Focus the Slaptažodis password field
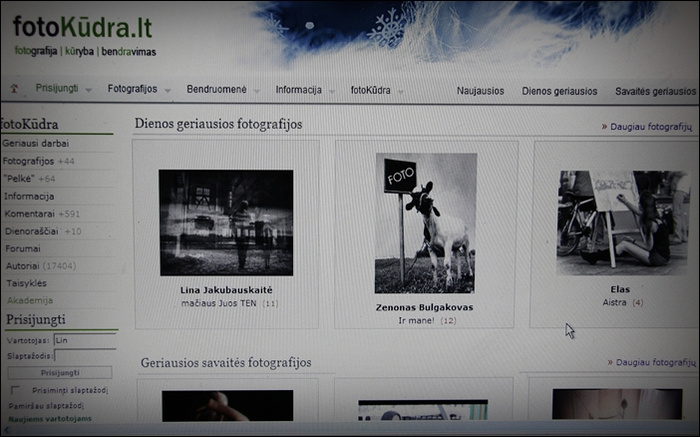 pos(83,356)
